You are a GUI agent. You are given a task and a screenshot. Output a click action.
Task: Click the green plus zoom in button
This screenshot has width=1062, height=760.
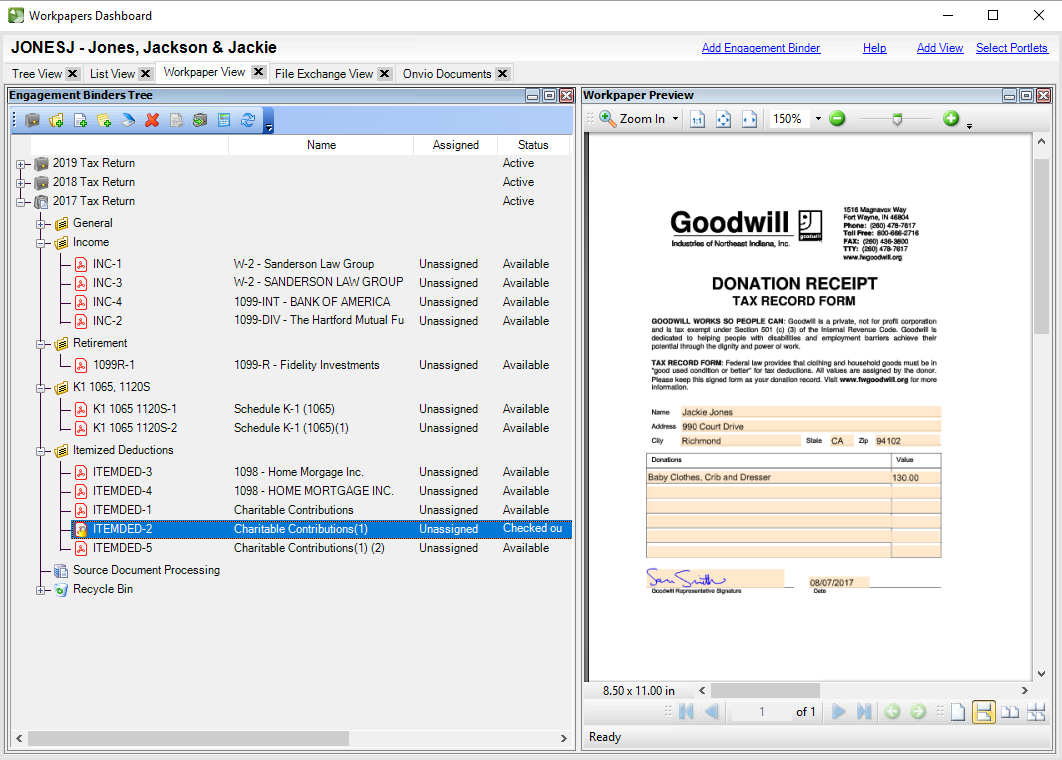click(x=950, y=119)
